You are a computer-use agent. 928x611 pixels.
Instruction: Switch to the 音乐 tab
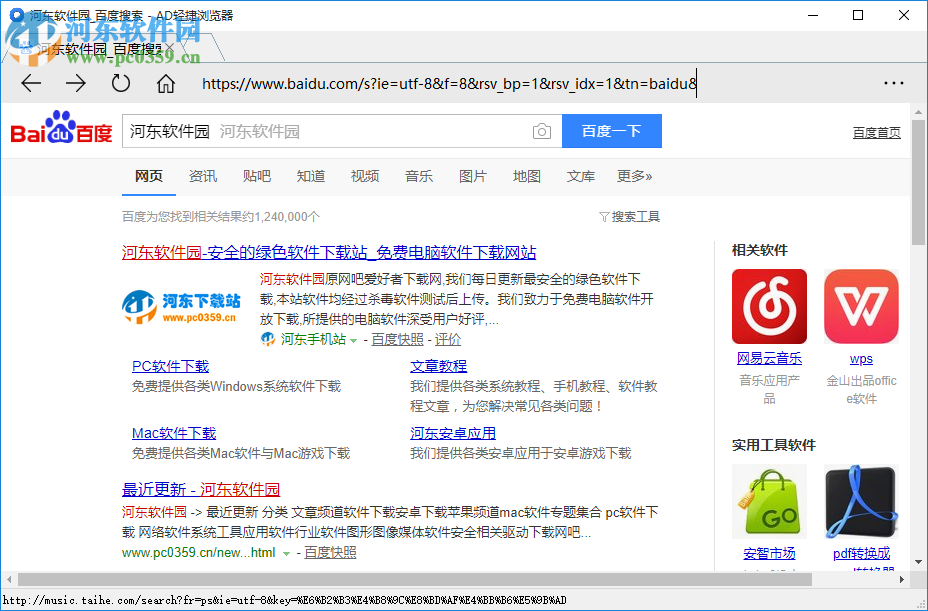tap(418, 176)
